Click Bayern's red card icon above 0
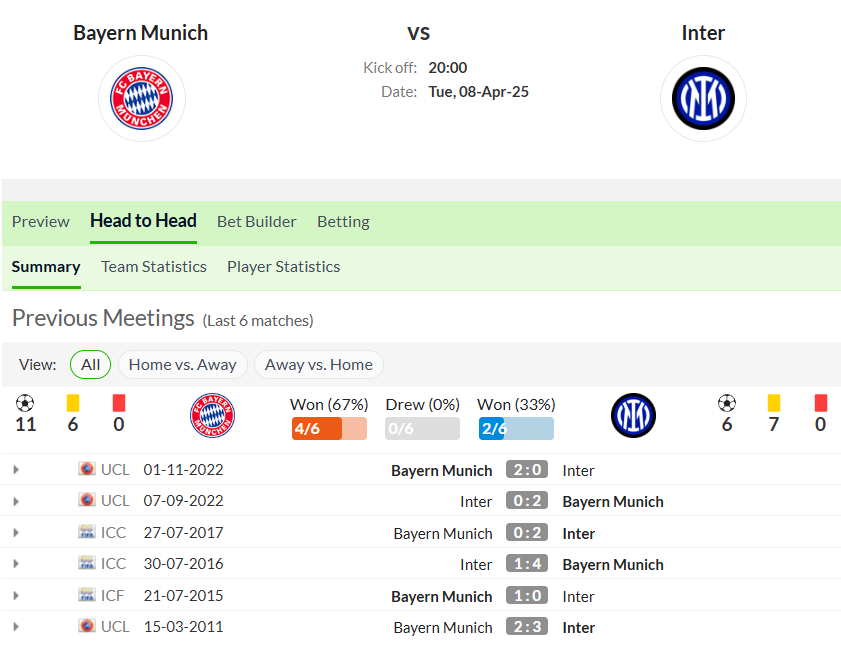The height and width of the screenshot is (667, 841). [119, 403]
